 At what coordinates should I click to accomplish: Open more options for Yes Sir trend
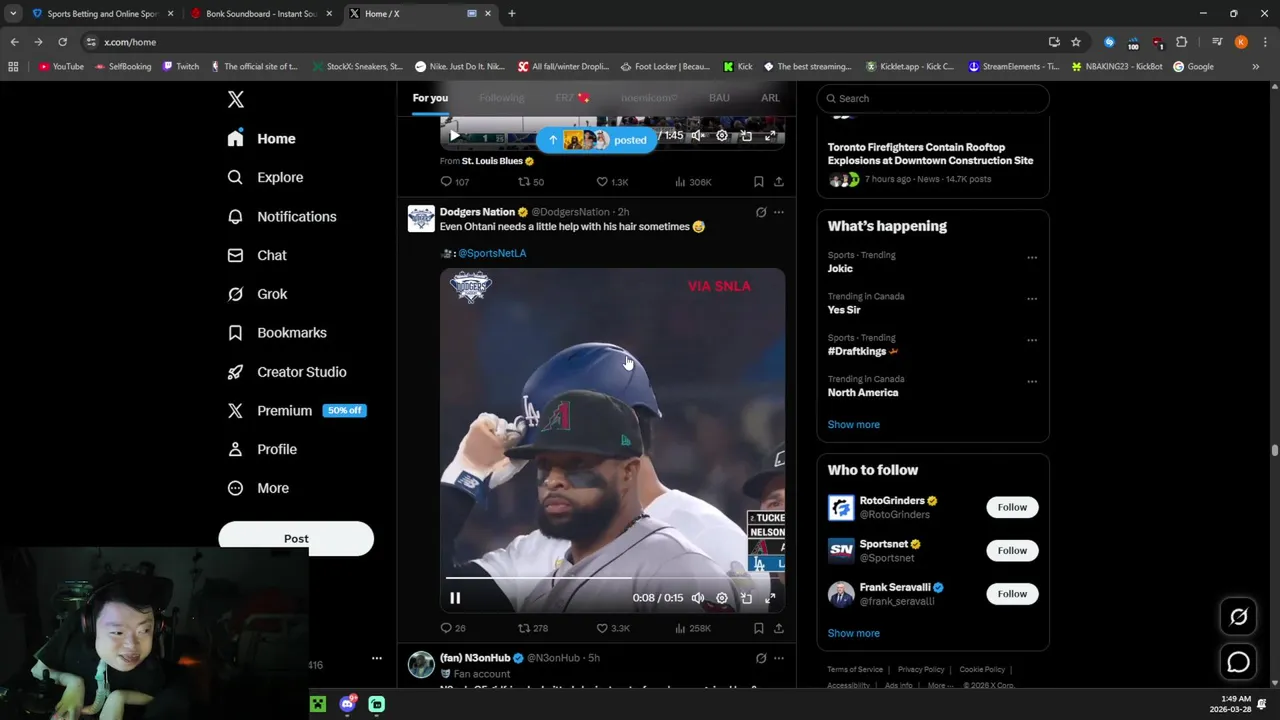tap(1032, 299)
